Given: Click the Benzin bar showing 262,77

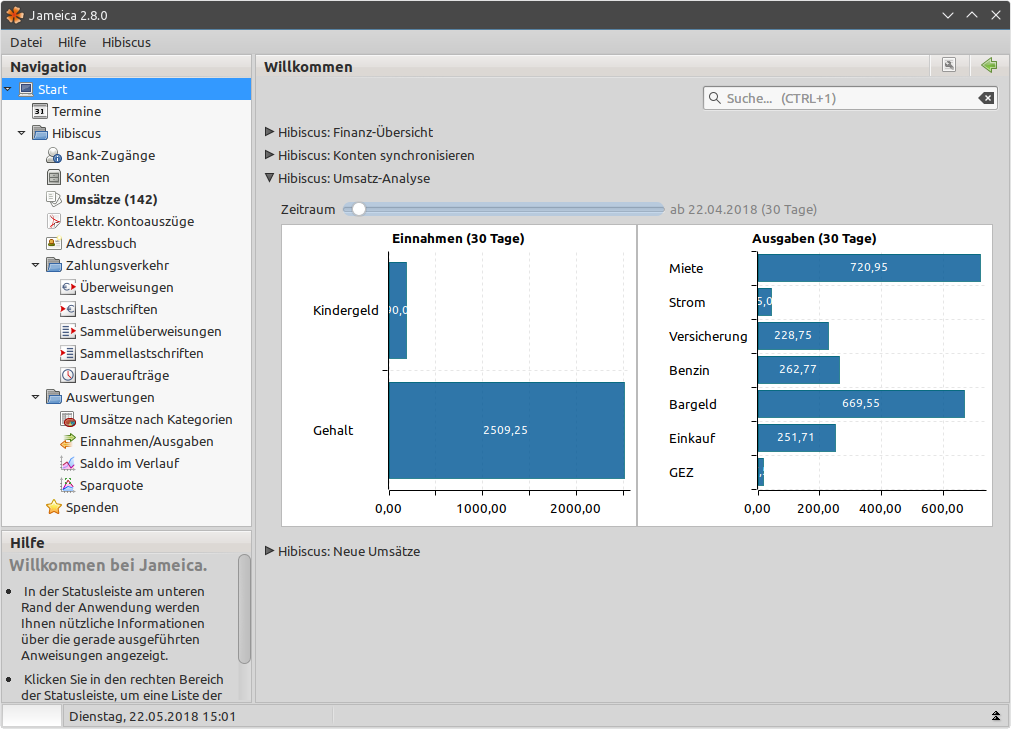Looking at the screenshot, I should pyautogui.click(x=799, y=369).
